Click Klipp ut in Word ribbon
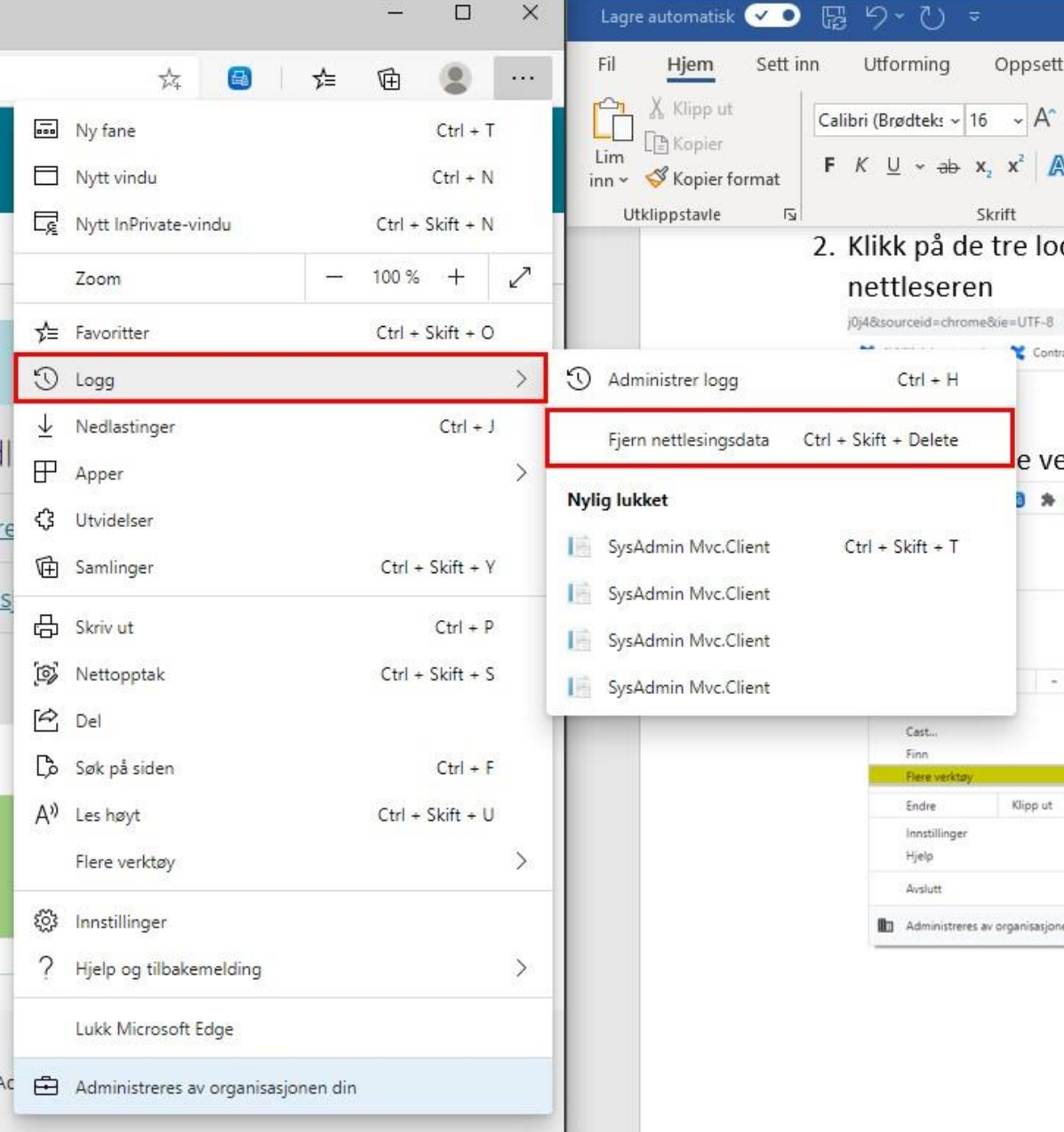 (691, 108)
